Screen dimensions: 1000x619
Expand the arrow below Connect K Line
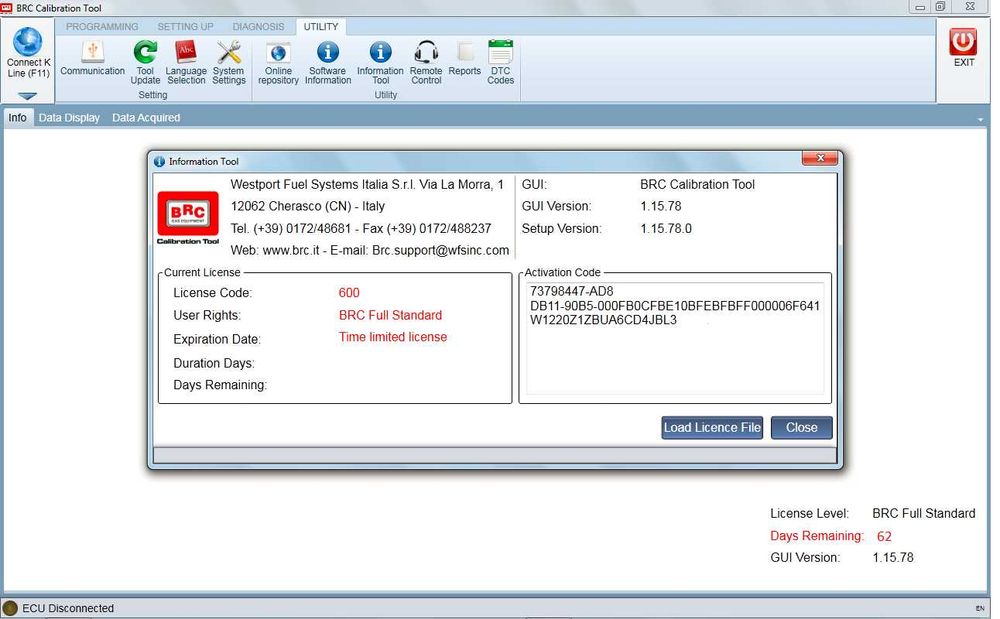pos(27,96)
